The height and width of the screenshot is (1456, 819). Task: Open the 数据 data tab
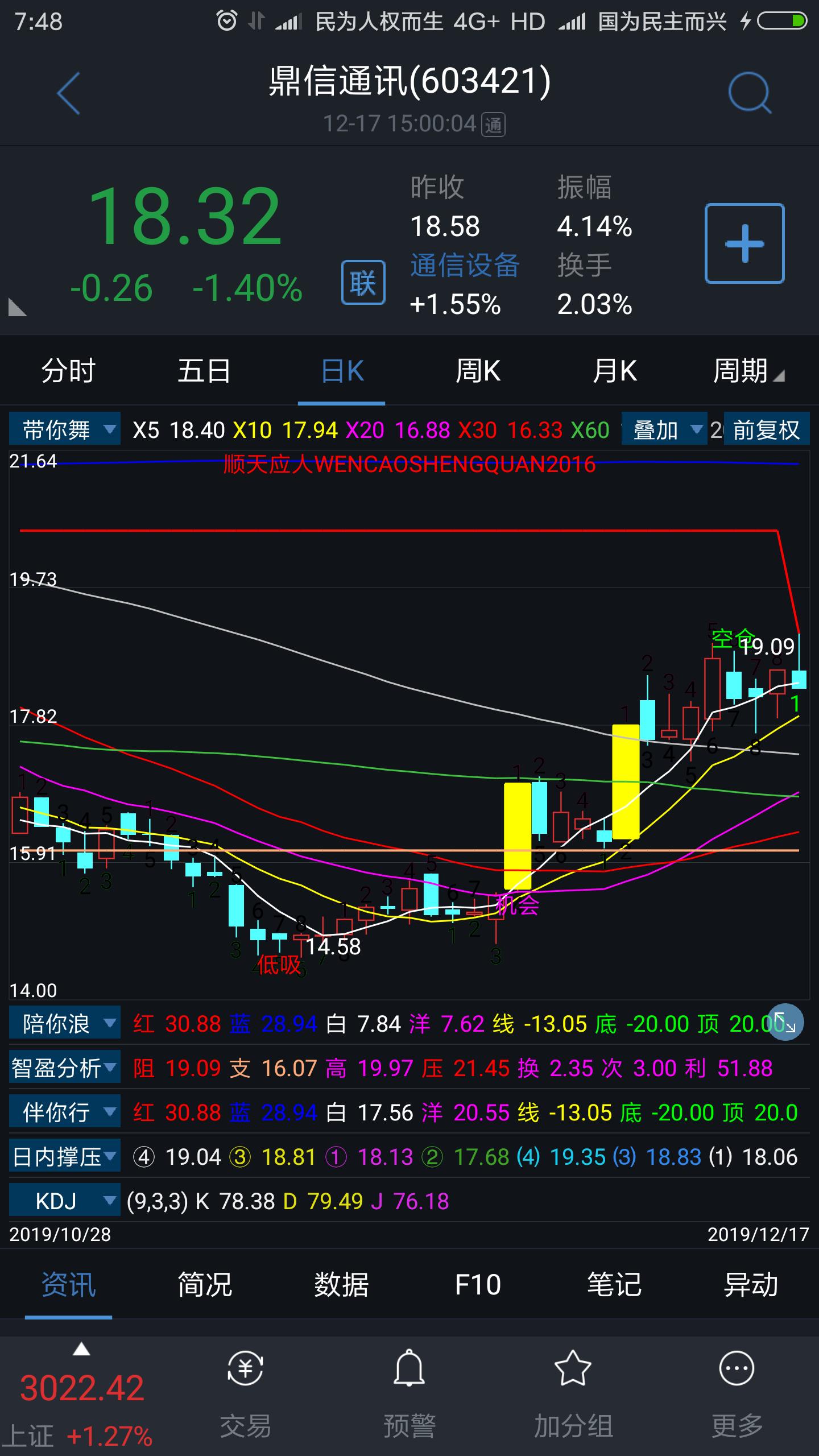tap(341, 1284)
